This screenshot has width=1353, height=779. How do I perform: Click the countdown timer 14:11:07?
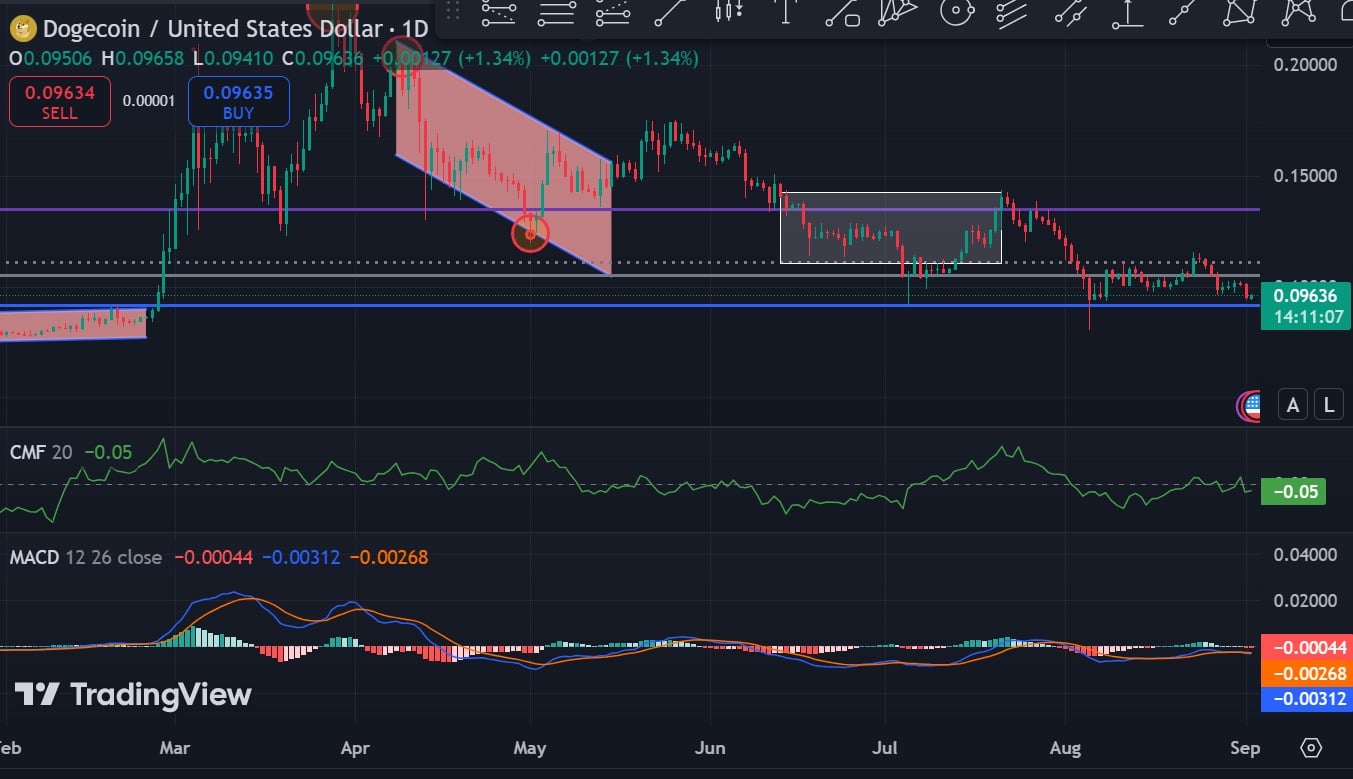(x=1306, y=317)
